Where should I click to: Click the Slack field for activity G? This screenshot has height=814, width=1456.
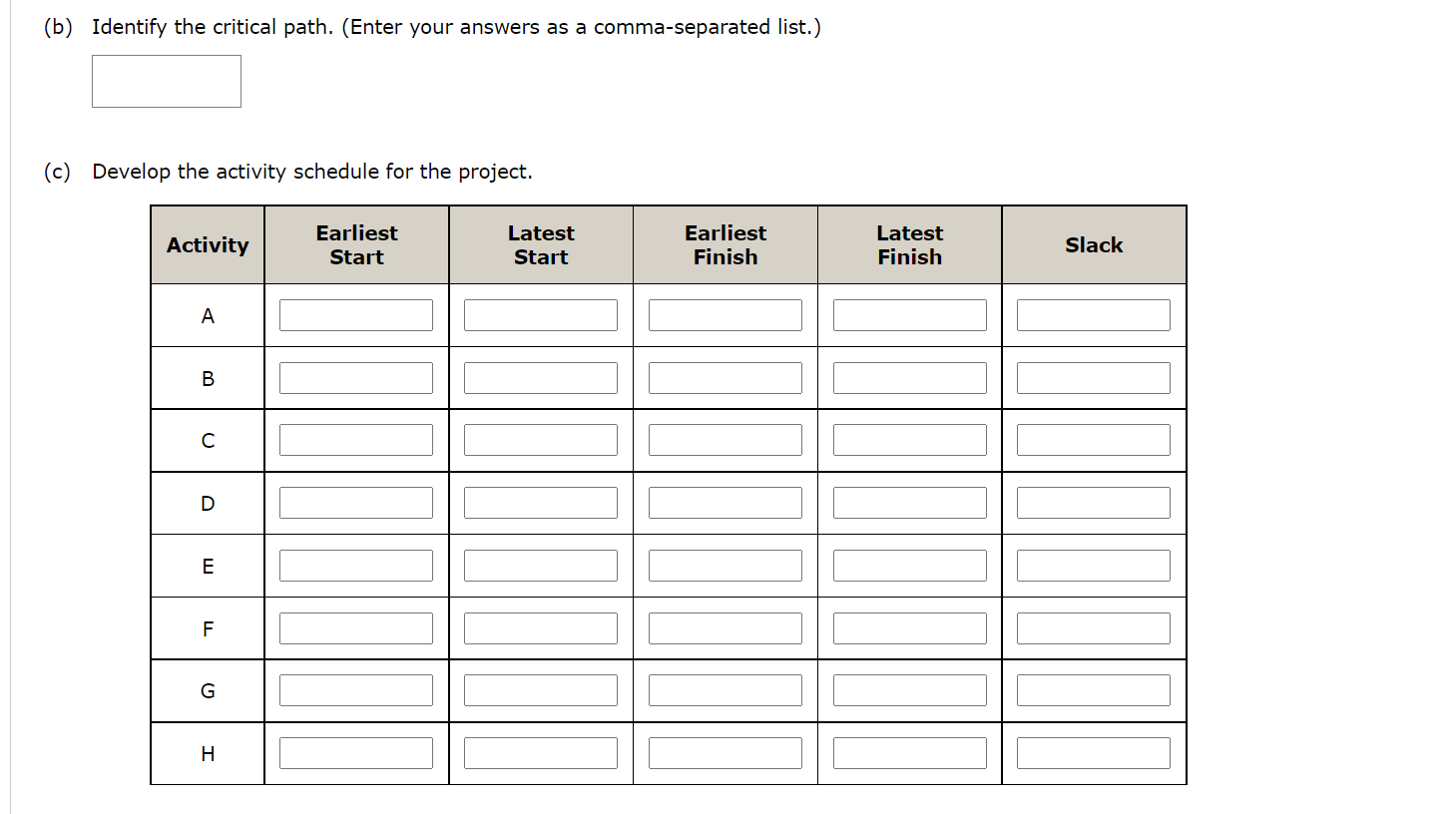1093,689
